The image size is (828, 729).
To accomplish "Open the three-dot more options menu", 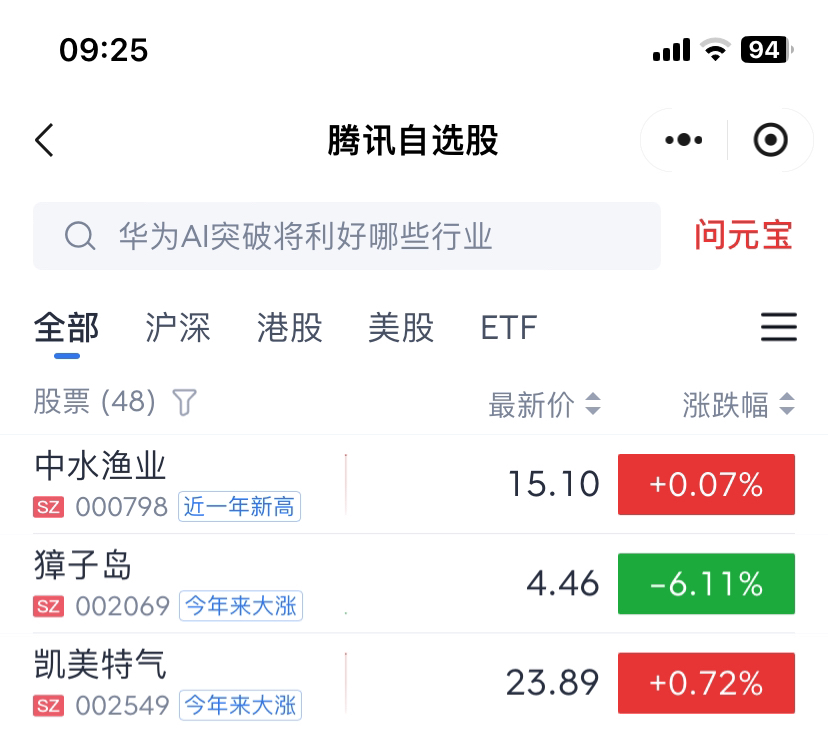I will click(684, 140).
